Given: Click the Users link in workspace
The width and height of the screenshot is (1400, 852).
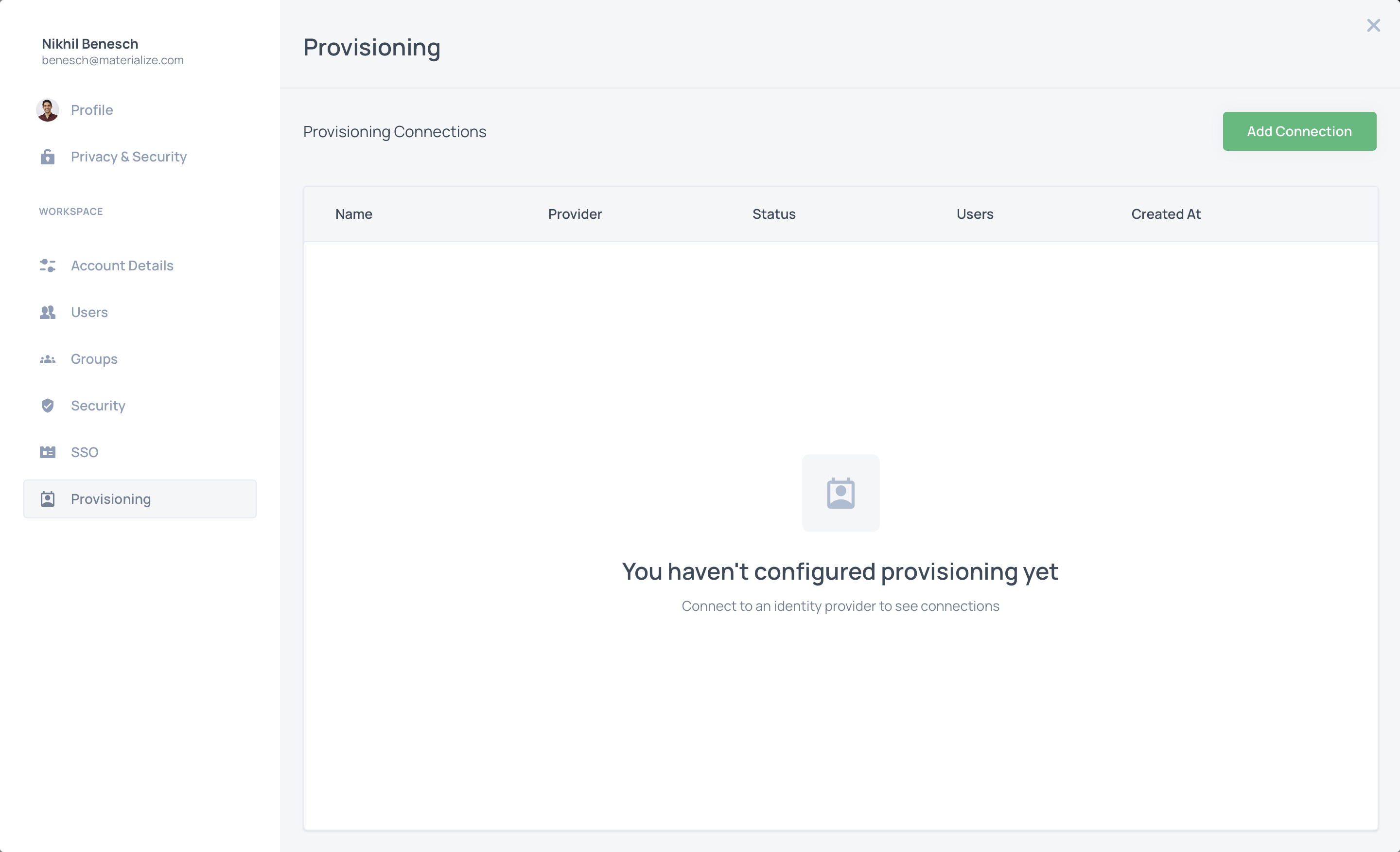Looking at the screenshot, I should pos(89,311).
